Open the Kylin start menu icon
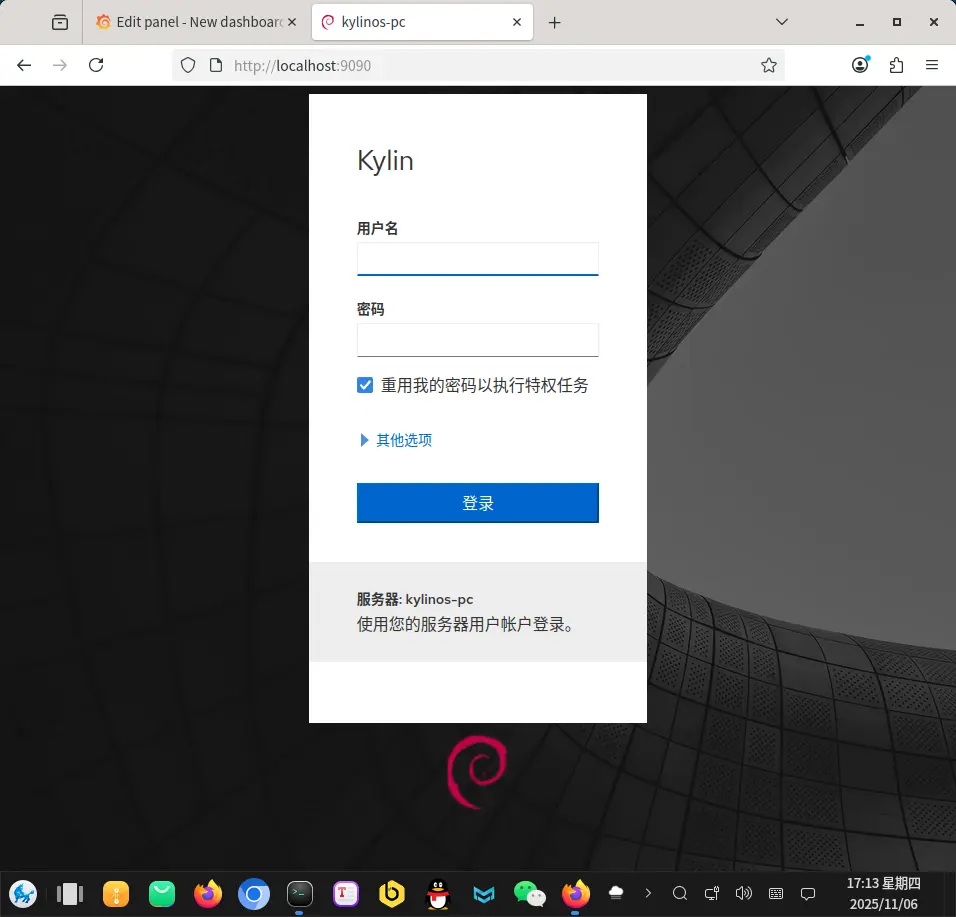The width and height of the screenshot is (956, 917). point(23,894)
